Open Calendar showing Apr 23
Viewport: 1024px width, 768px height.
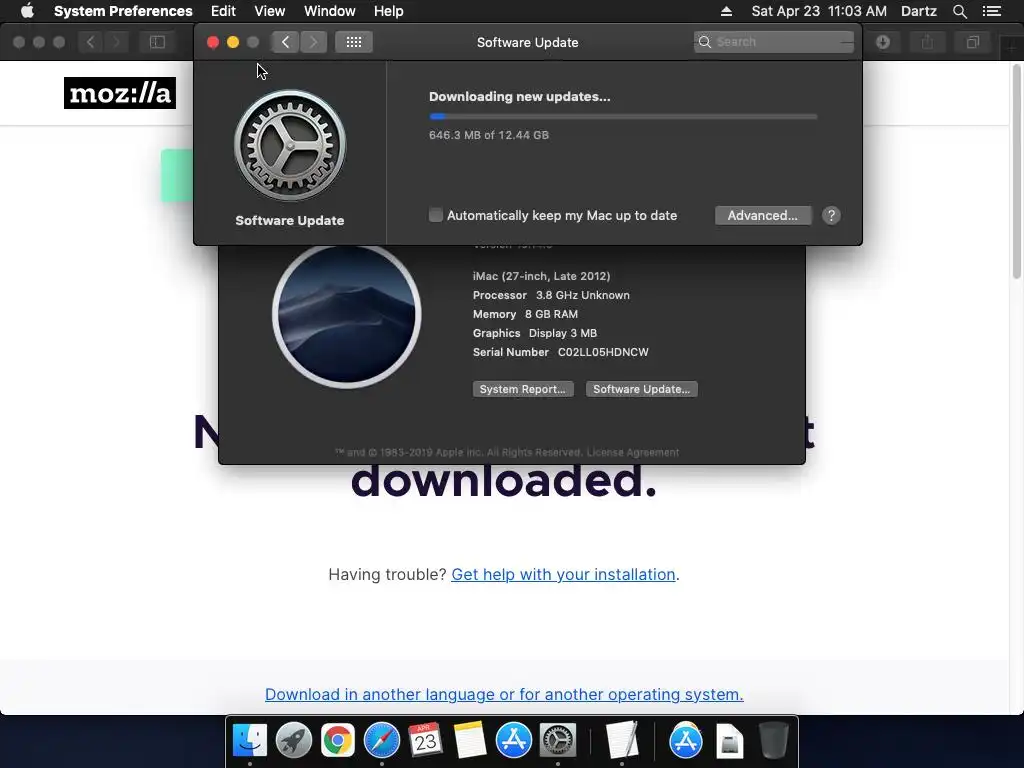coord(425,740)
